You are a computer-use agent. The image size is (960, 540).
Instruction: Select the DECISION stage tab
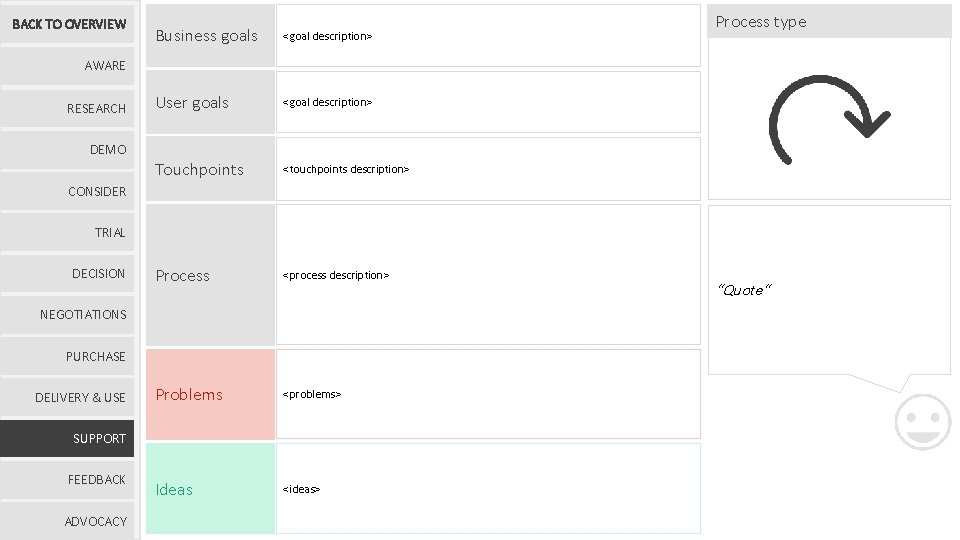point(68,273)
